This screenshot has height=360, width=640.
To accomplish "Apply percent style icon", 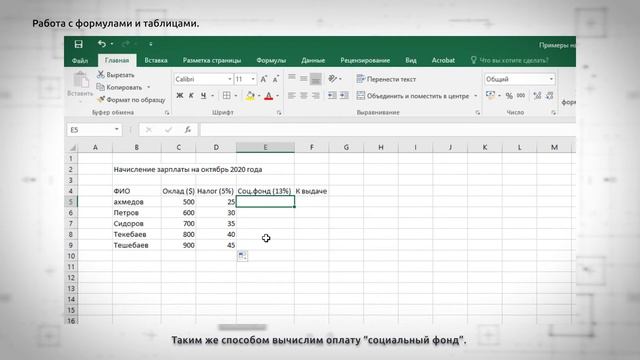I will point(509,96).
